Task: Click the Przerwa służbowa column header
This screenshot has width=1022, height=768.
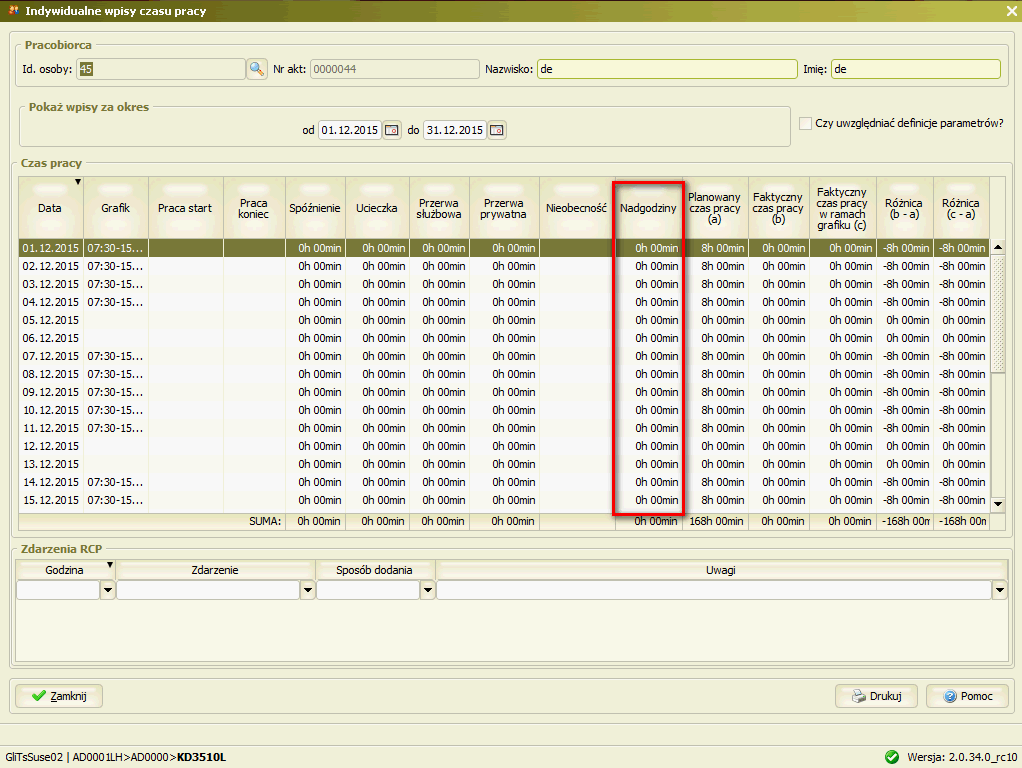Action: tap(439, 208)
